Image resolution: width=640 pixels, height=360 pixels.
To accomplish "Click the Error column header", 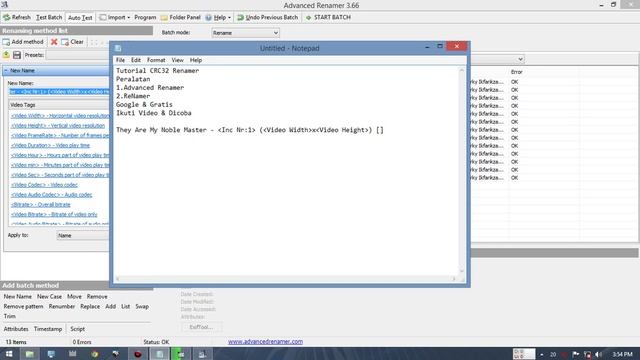I will point(517,72).
